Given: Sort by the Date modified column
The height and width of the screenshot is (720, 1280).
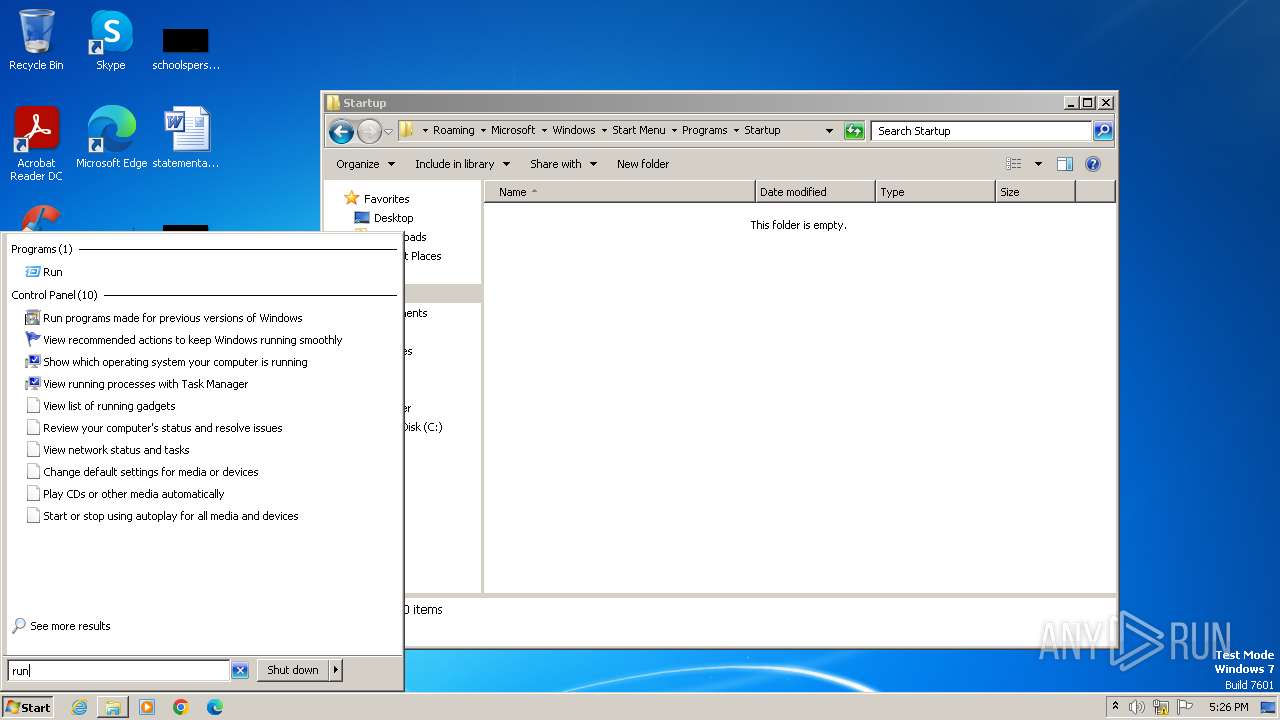Looking at the screenshot, I should pos(815,192).
